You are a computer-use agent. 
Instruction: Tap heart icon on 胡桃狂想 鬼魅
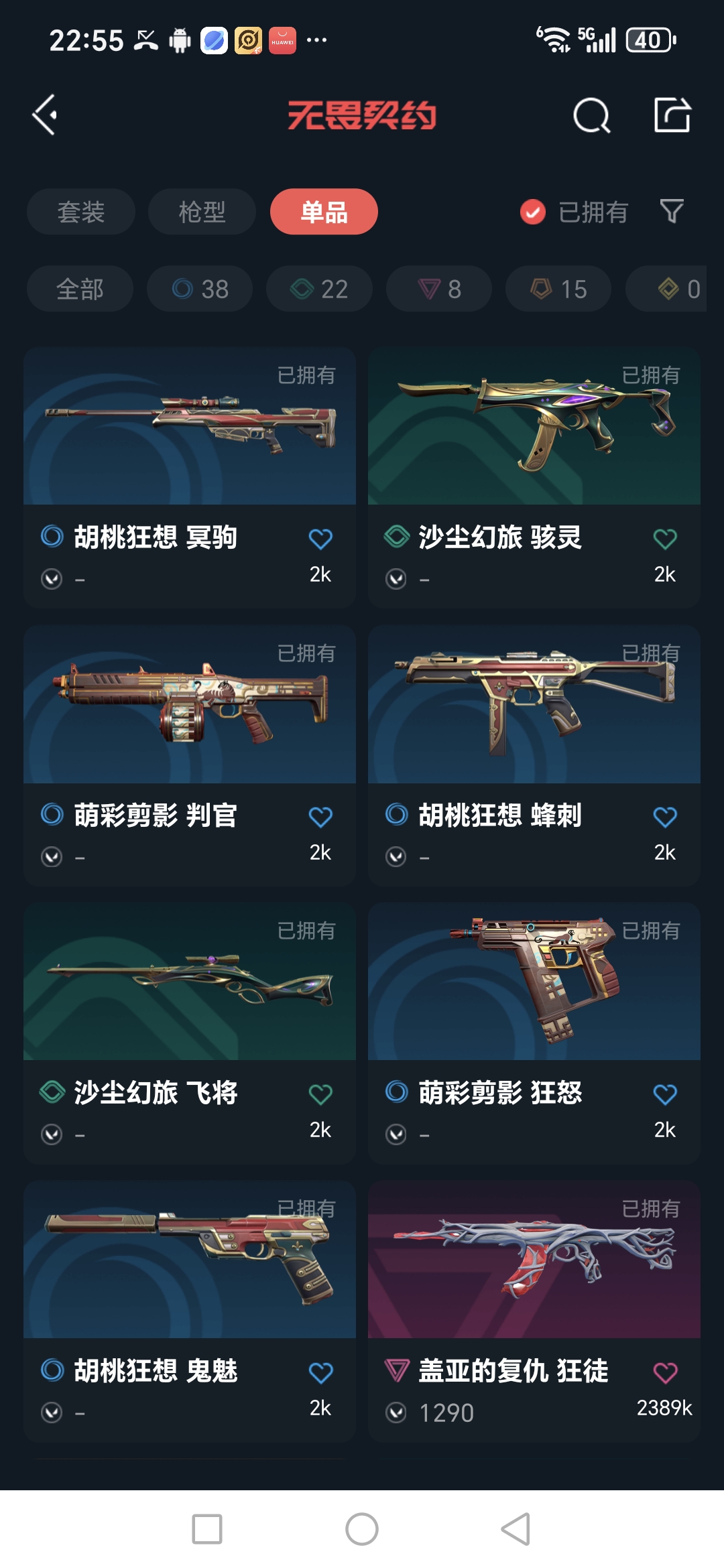[320, 1372]
